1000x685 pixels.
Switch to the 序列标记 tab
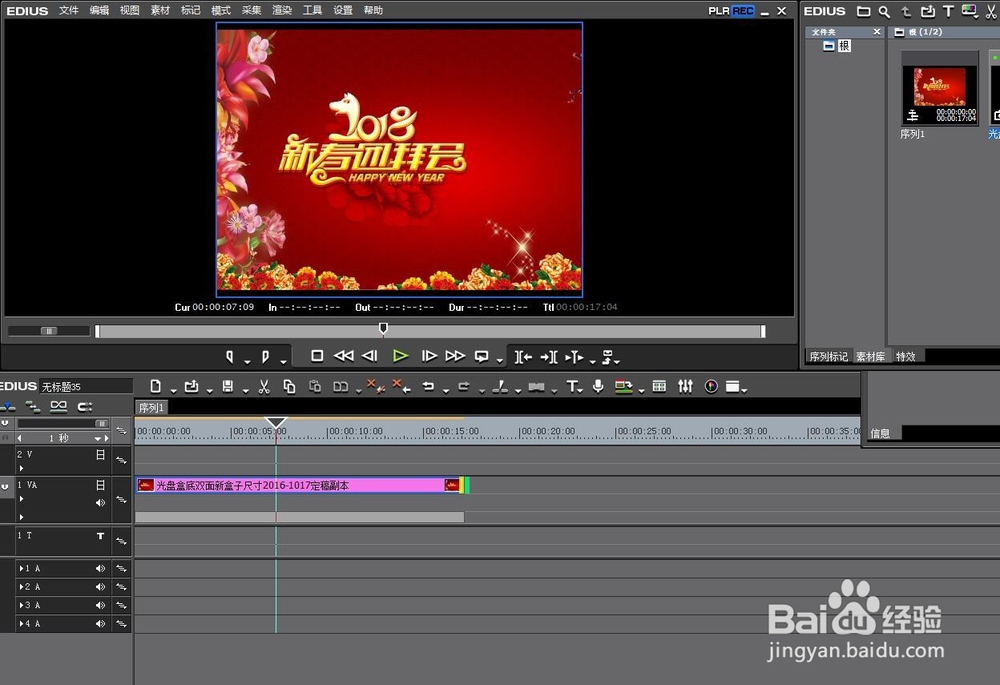coord(828,357)
